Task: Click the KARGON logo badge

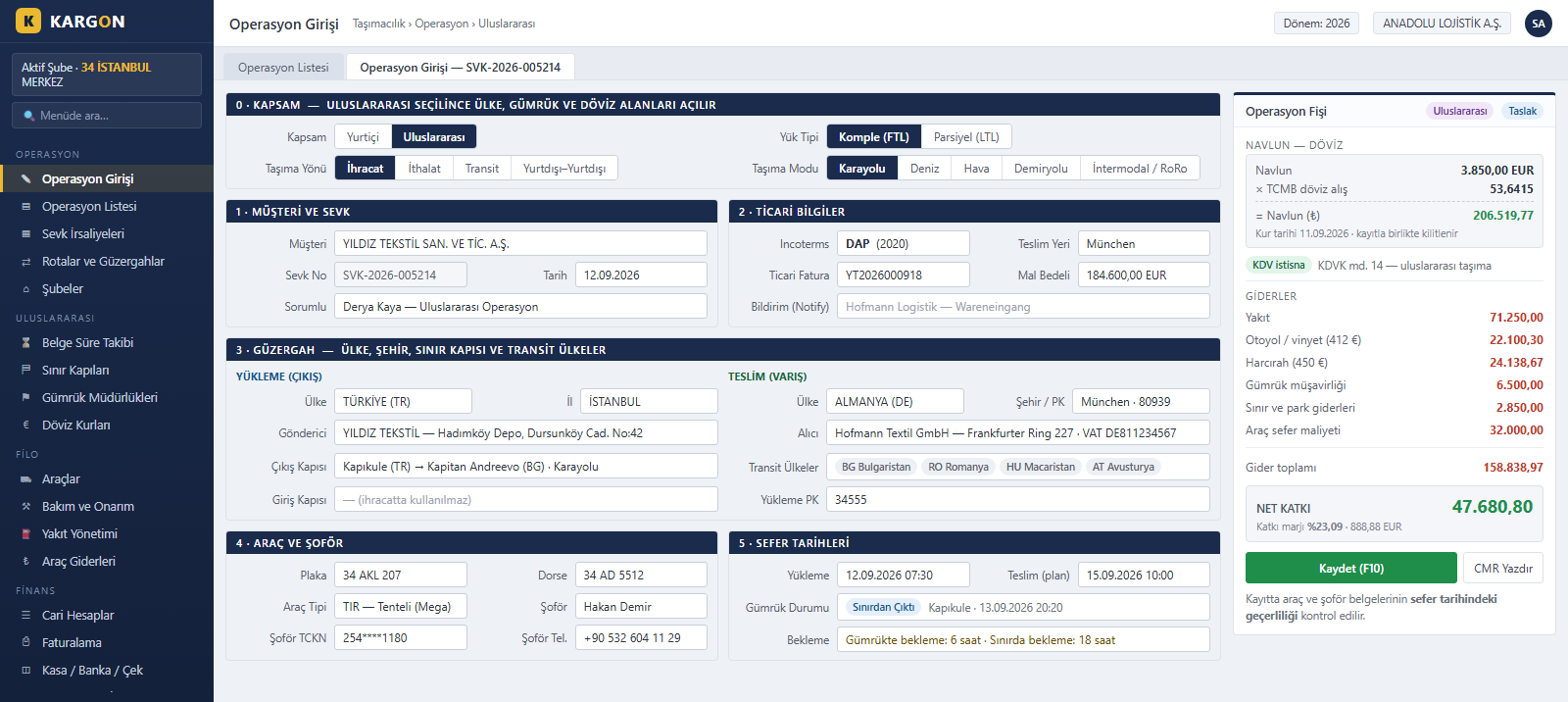Action: (x=28, y=21)
